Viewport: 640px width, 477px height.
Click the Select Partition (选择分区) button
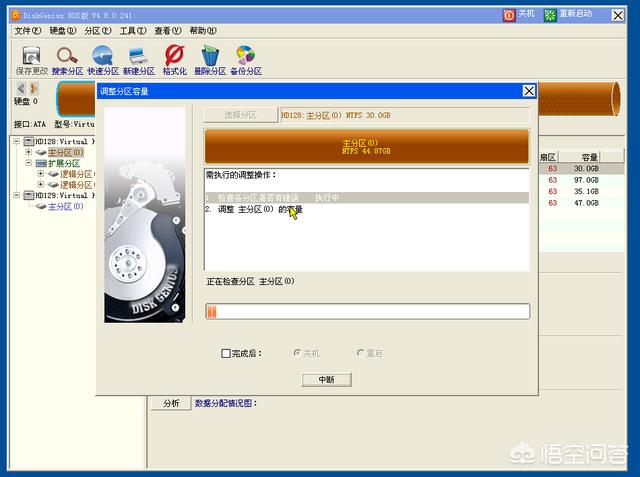(240, 115)
